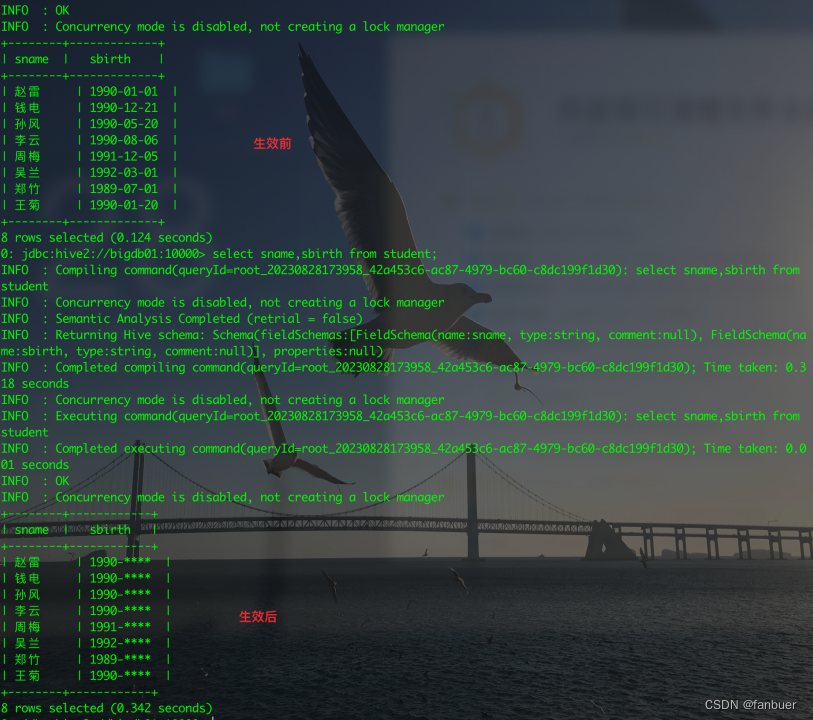The height and width of the screenshot is (720, 813).
Task: Click the prompt '0: jdbc:hive2://bigdb01:10000>'
Action: (103, 254)
